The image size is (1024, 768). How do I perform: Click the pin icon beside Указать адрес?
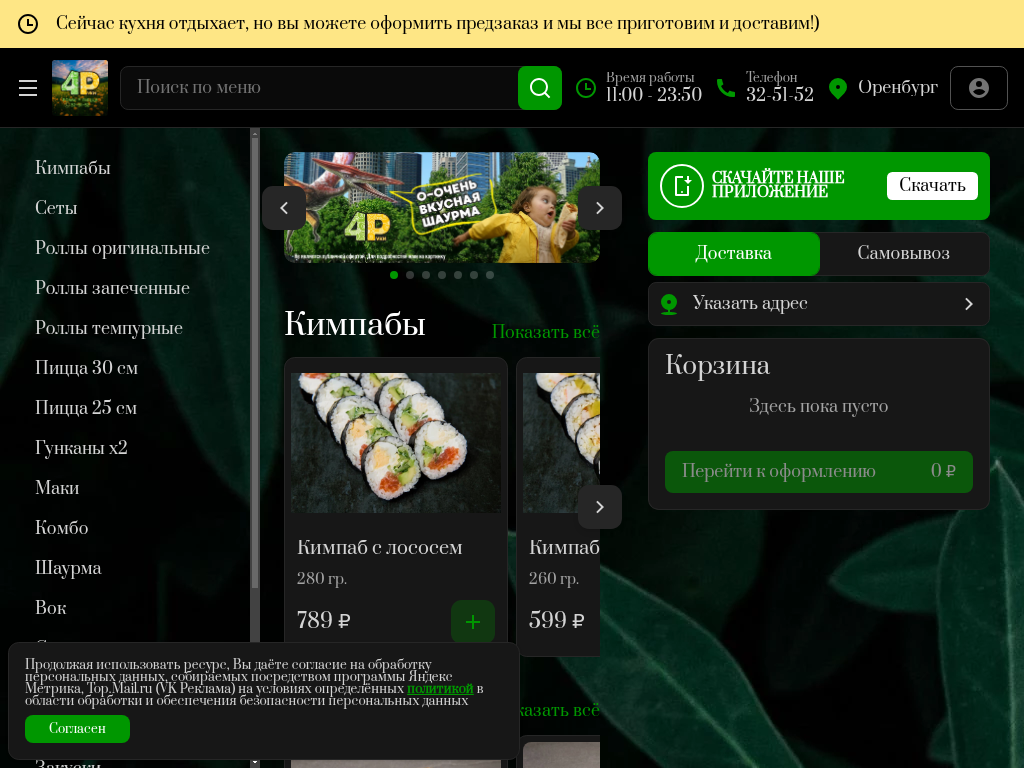point(669,304)
